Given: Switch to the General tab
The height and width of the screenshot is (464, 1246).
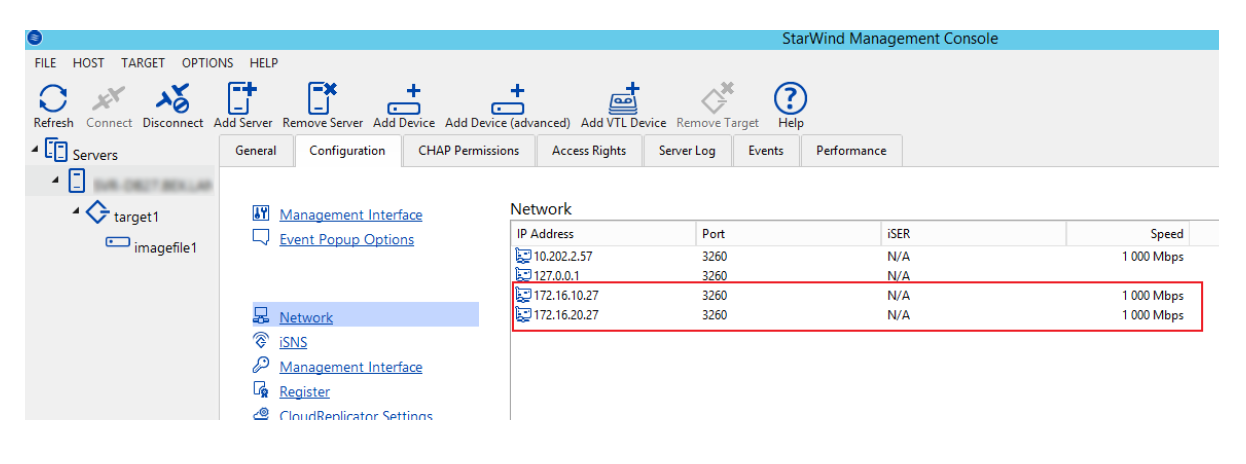Looking at the screenshot, I should 256,151.
